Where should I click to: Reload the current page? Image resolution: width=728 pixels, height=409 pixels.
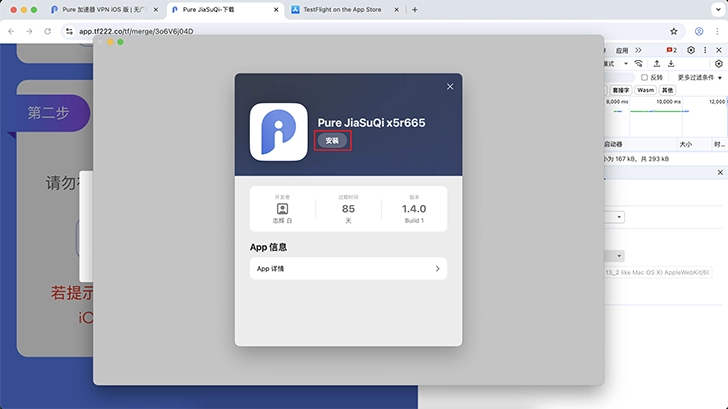(x=47, y=31)
